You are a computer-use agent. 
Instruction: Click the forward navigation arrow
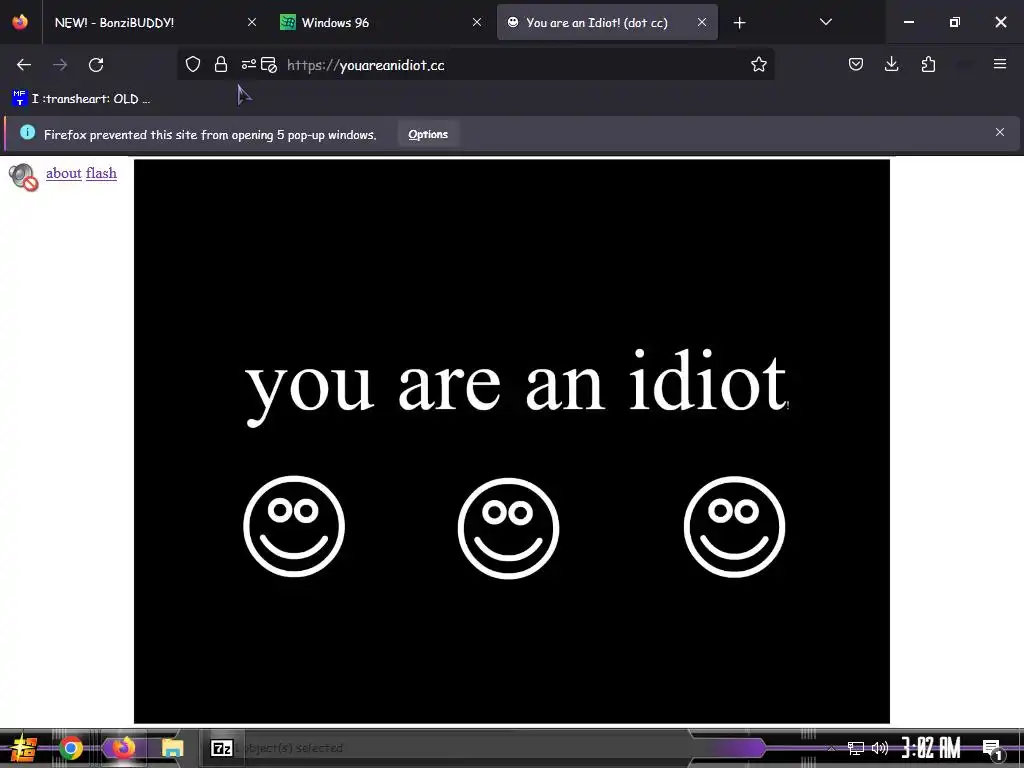pyautogui.click(x=60, y=65)
